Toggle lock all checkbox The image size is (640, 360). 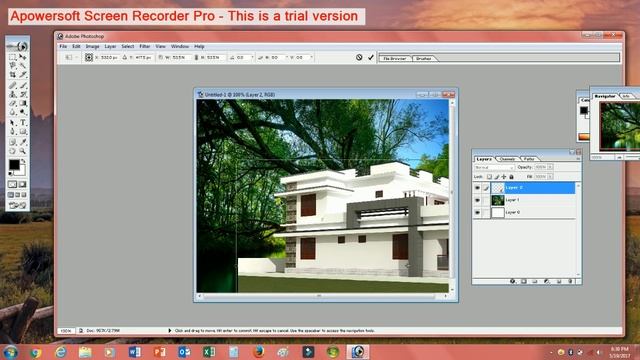(x=511, y=177)
